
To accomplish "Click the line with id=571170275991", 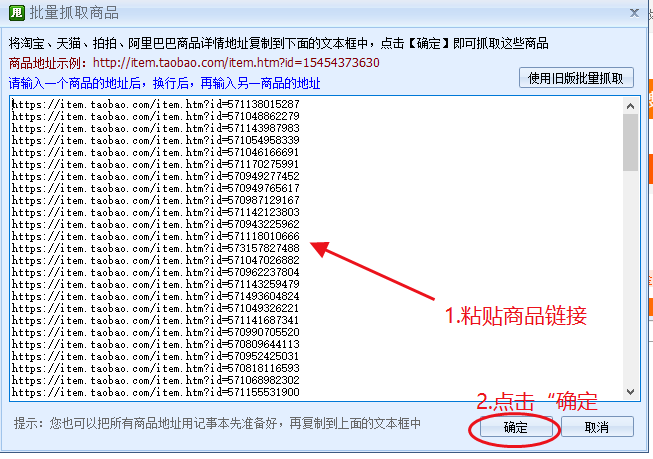I will coord(156,164).
